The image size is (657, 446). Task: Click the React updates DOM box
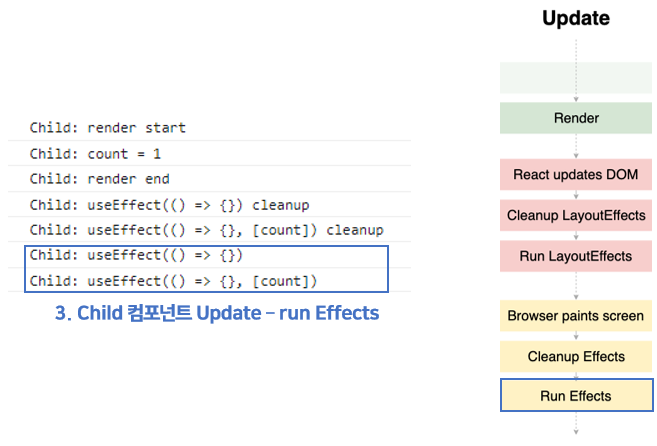pos(576,174)
